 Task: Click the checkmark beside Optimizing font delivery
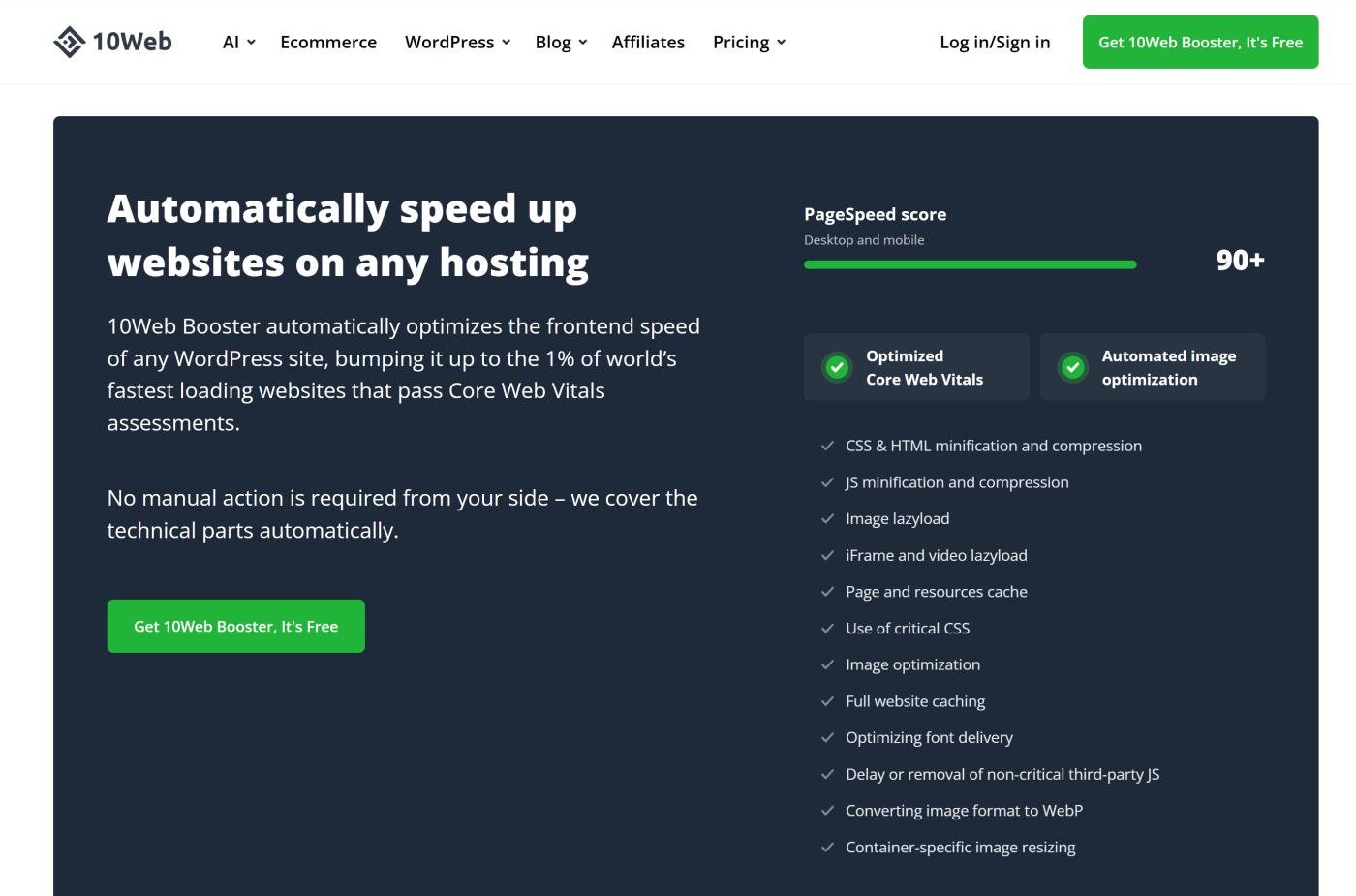tap(827, 737)
